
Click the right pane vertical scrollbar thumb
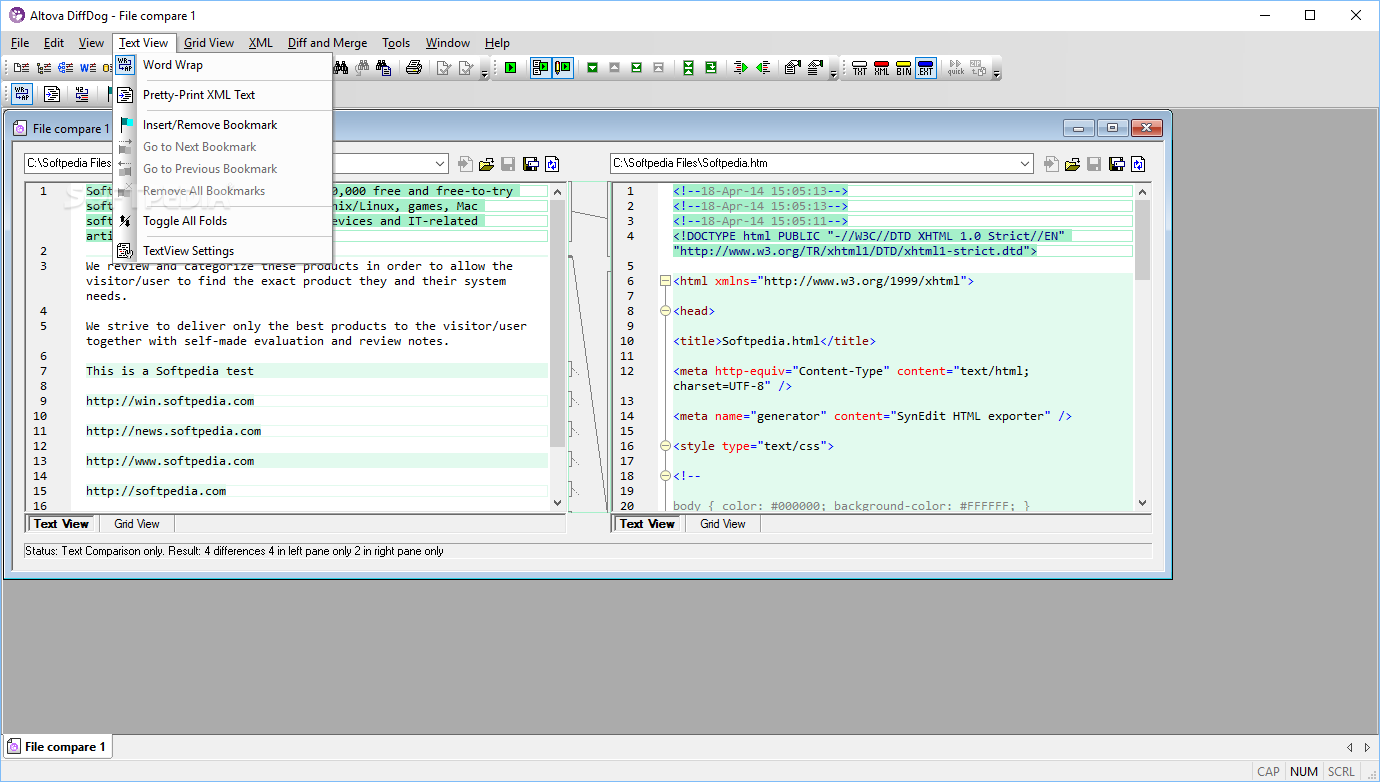pyautogui.click(x=1142, y=240)
